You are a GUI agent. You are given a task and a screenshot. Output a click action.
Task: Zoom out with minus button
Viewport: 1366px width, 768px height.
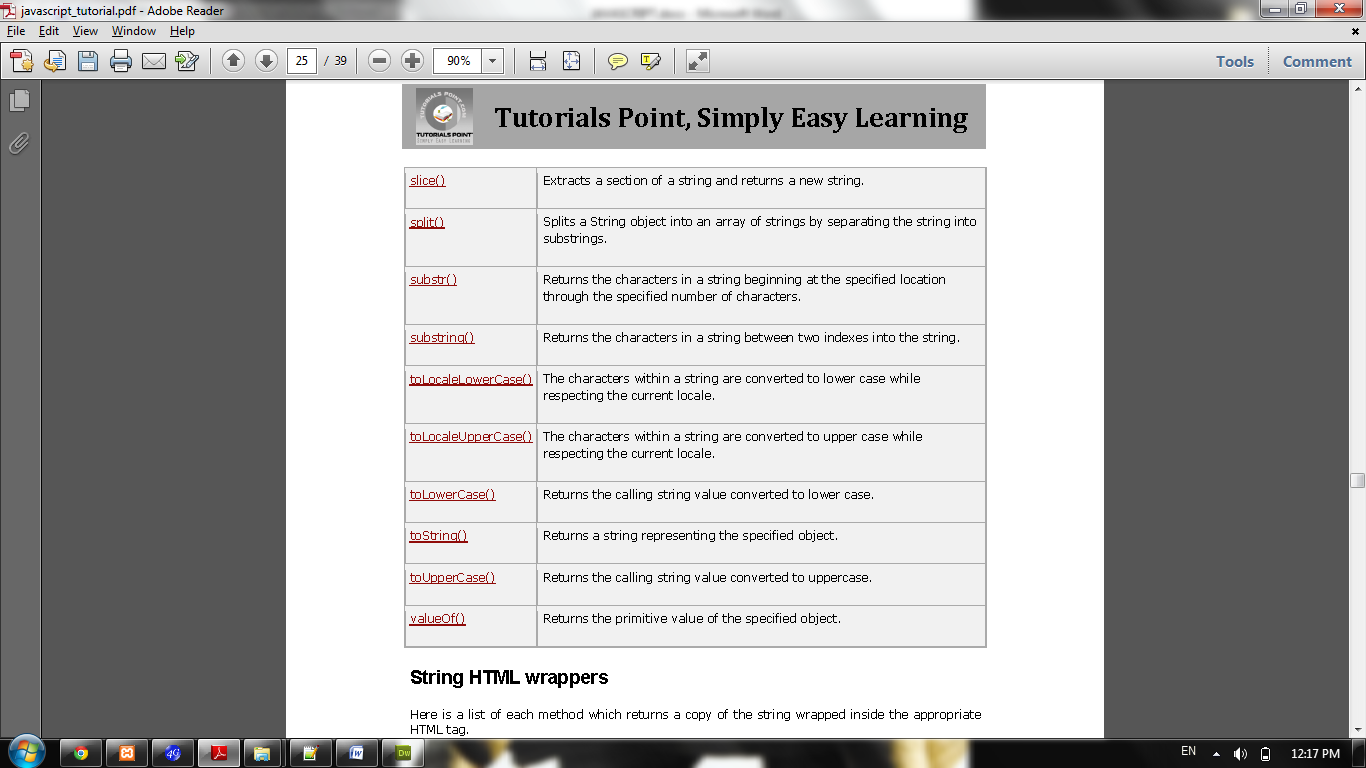pos(379,61)
